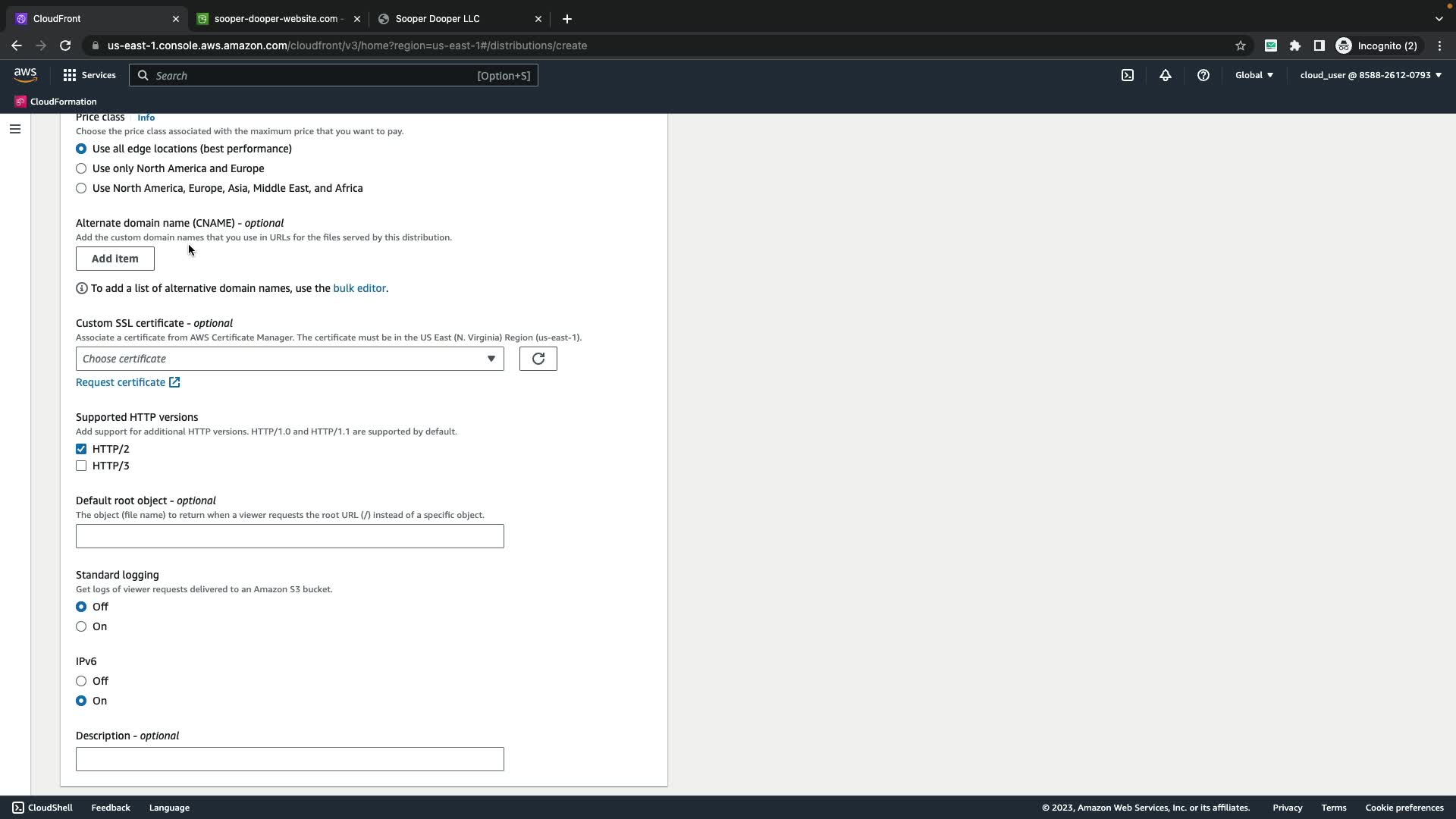Expand the left hamburger navigation menu
This screenshot has height=819, width=1456.
14,129
